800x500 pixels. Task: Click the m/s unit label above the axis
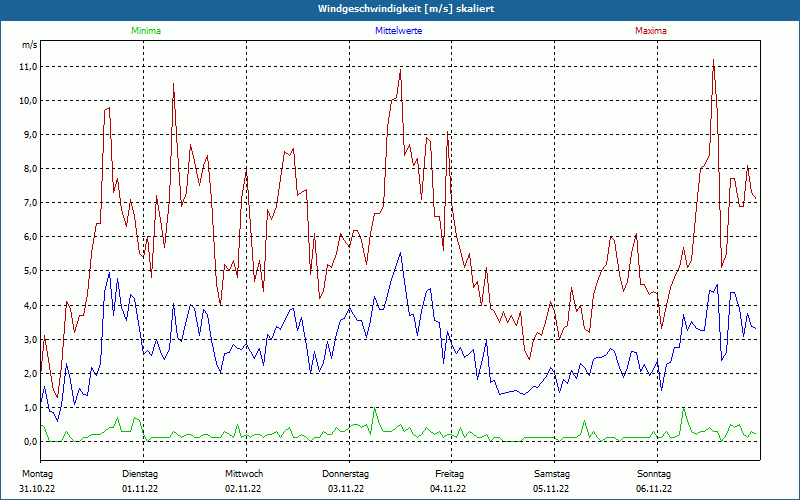(x=30, y=45)
